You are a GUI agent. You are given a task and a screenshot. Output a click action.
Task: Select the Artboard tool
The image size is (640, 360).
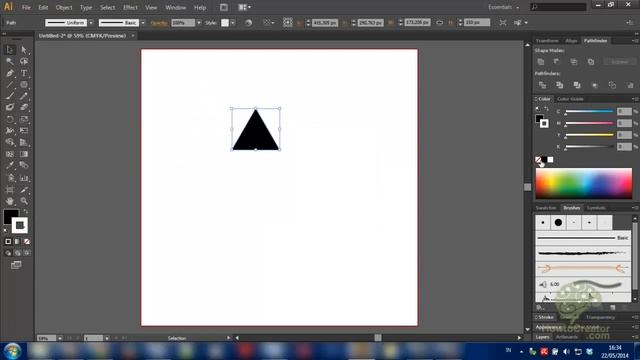[10, 190]
